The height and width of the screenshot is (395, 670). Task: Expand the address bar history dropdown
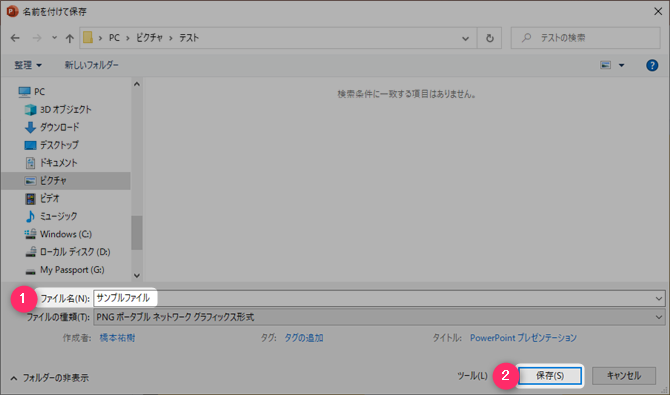click(x=465, y=38)
